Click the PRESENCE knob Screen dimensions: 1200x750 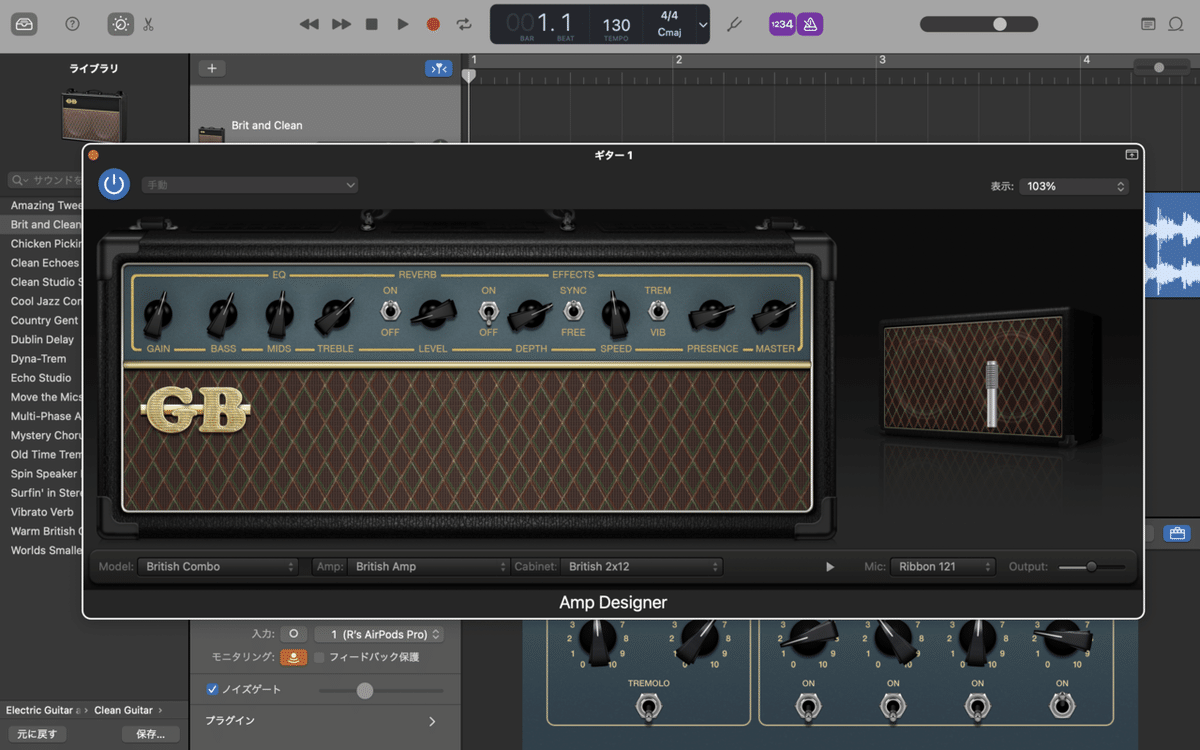(711, 316)
